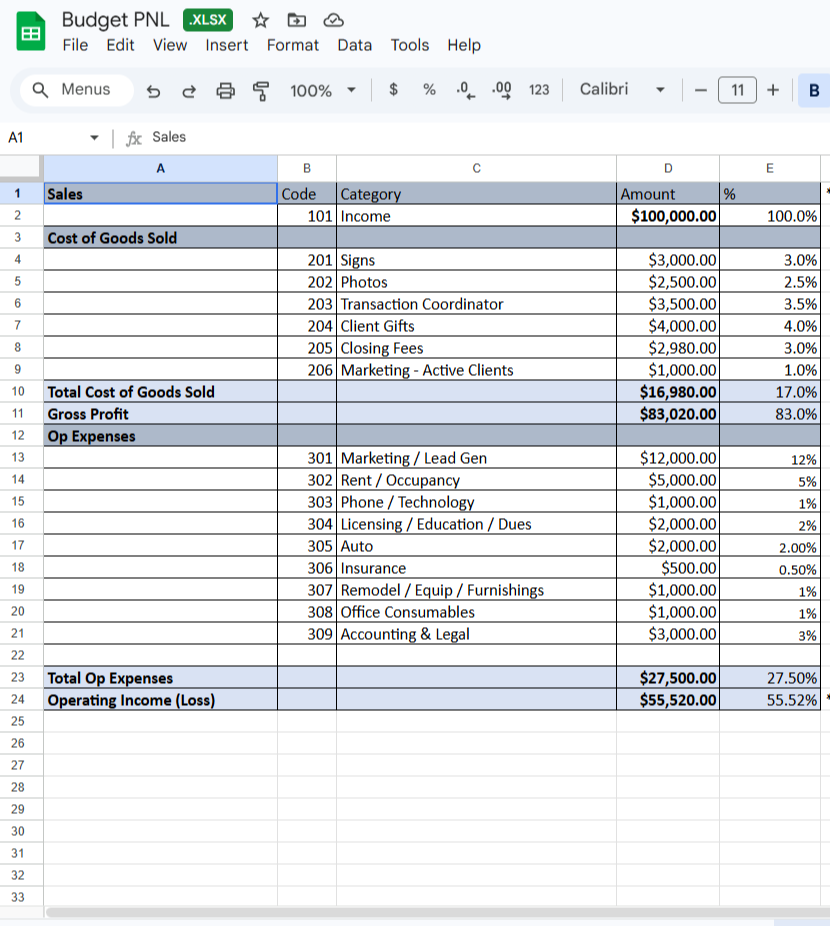
Task: Format as percent icon
Action: (x=429, y=90)
